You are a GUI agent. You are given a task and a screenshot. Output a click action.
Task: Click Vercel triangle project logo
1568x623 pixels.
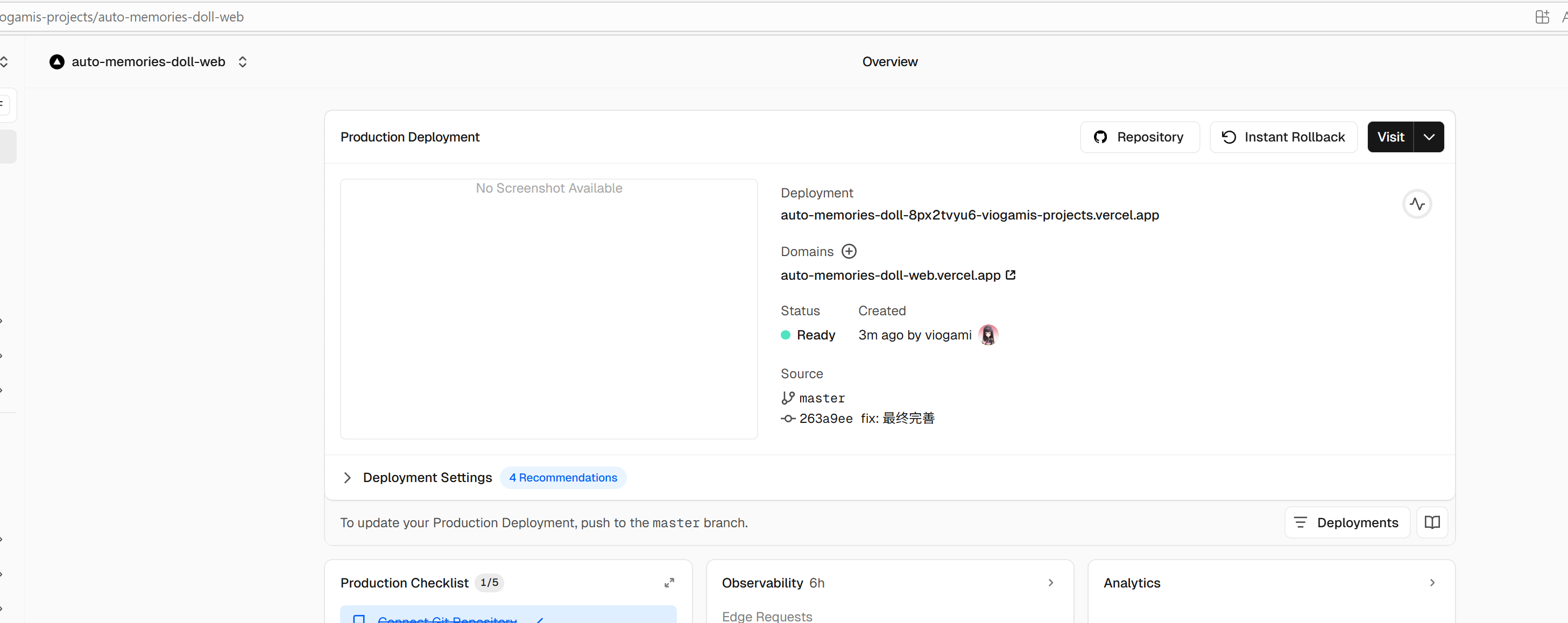(56, 62)
